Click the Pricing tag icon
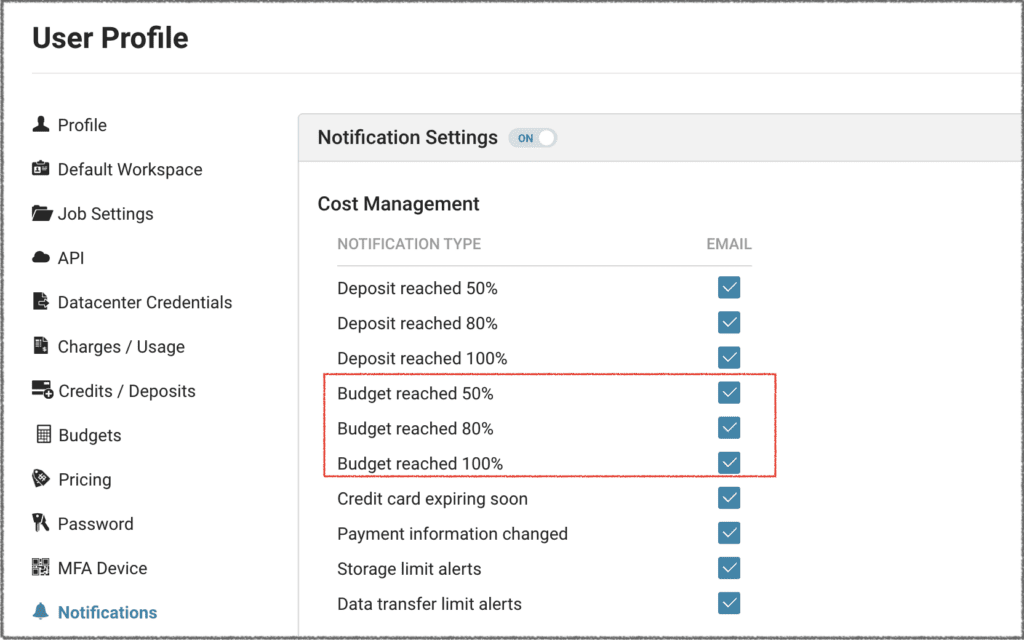This screenshot has width=1024, height=640. [41, 479]
